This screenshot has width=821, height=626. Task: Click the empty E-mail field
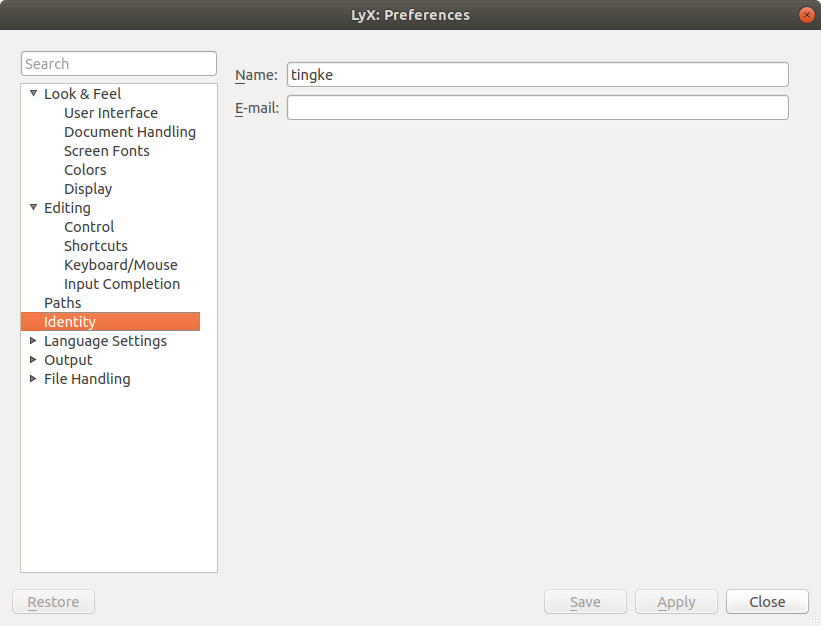click(537, 107)
